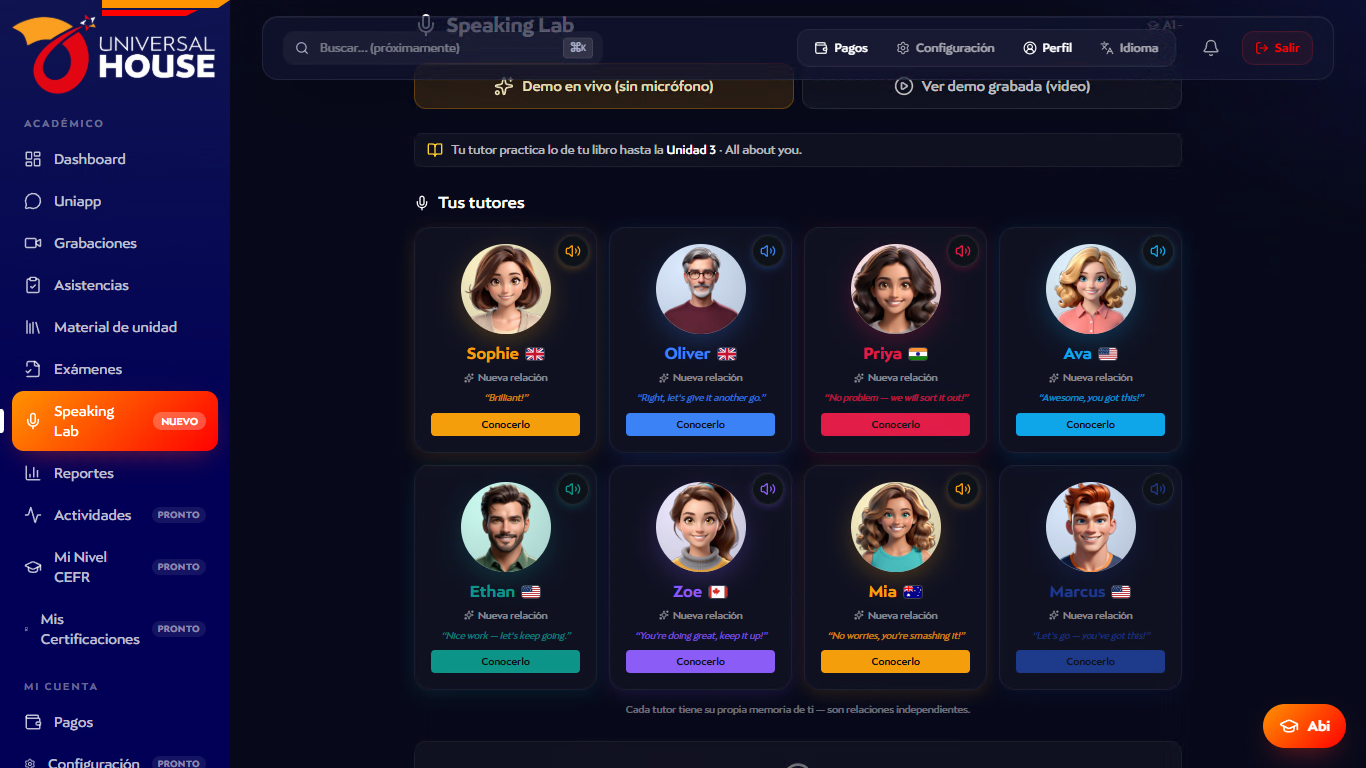Open Pagos in top bar
1366x768 pixels.
pos(841,48)
